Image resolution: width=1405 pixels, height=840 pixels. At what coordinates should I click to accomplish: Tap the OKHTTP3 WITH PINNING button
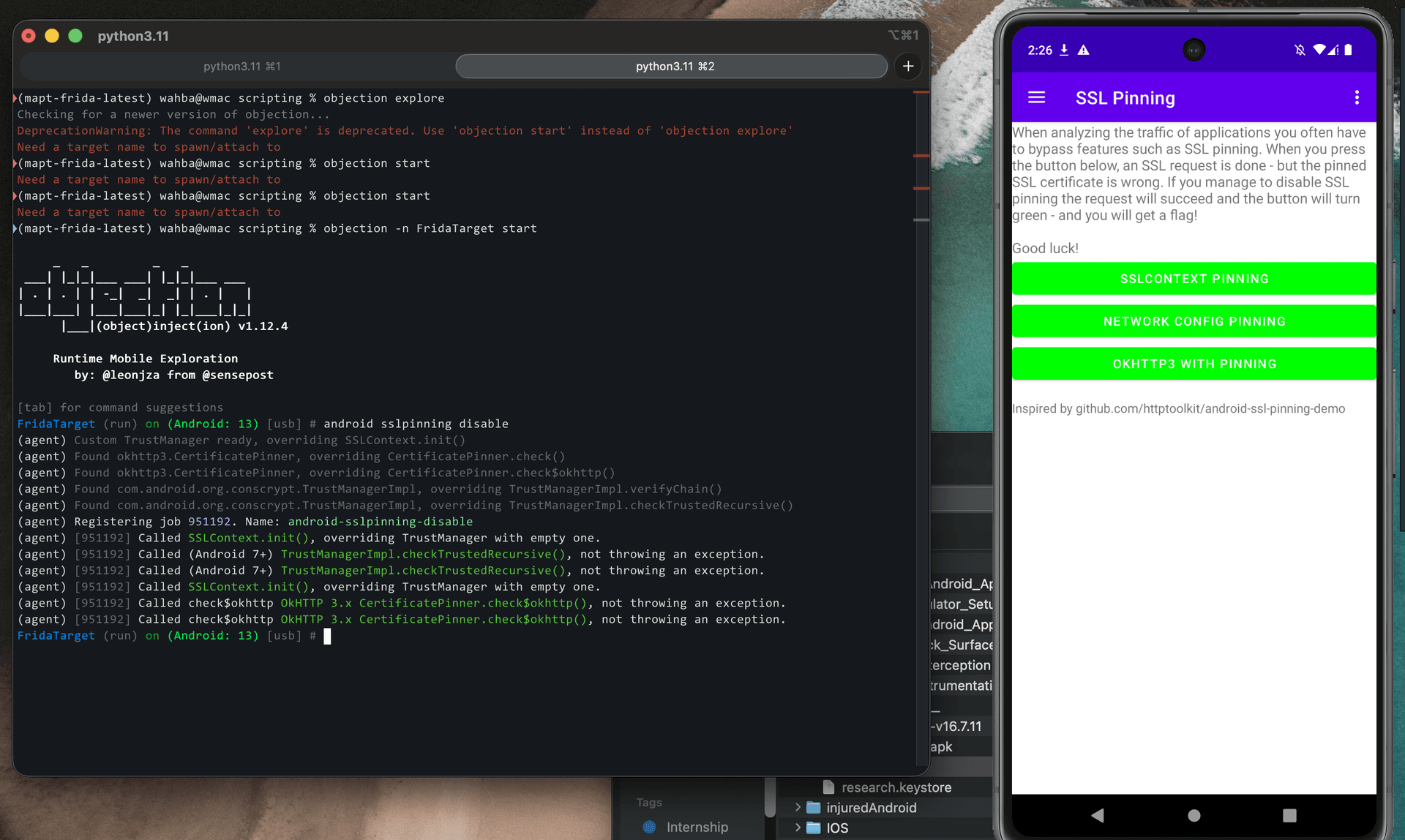(x=1194, y=364)
